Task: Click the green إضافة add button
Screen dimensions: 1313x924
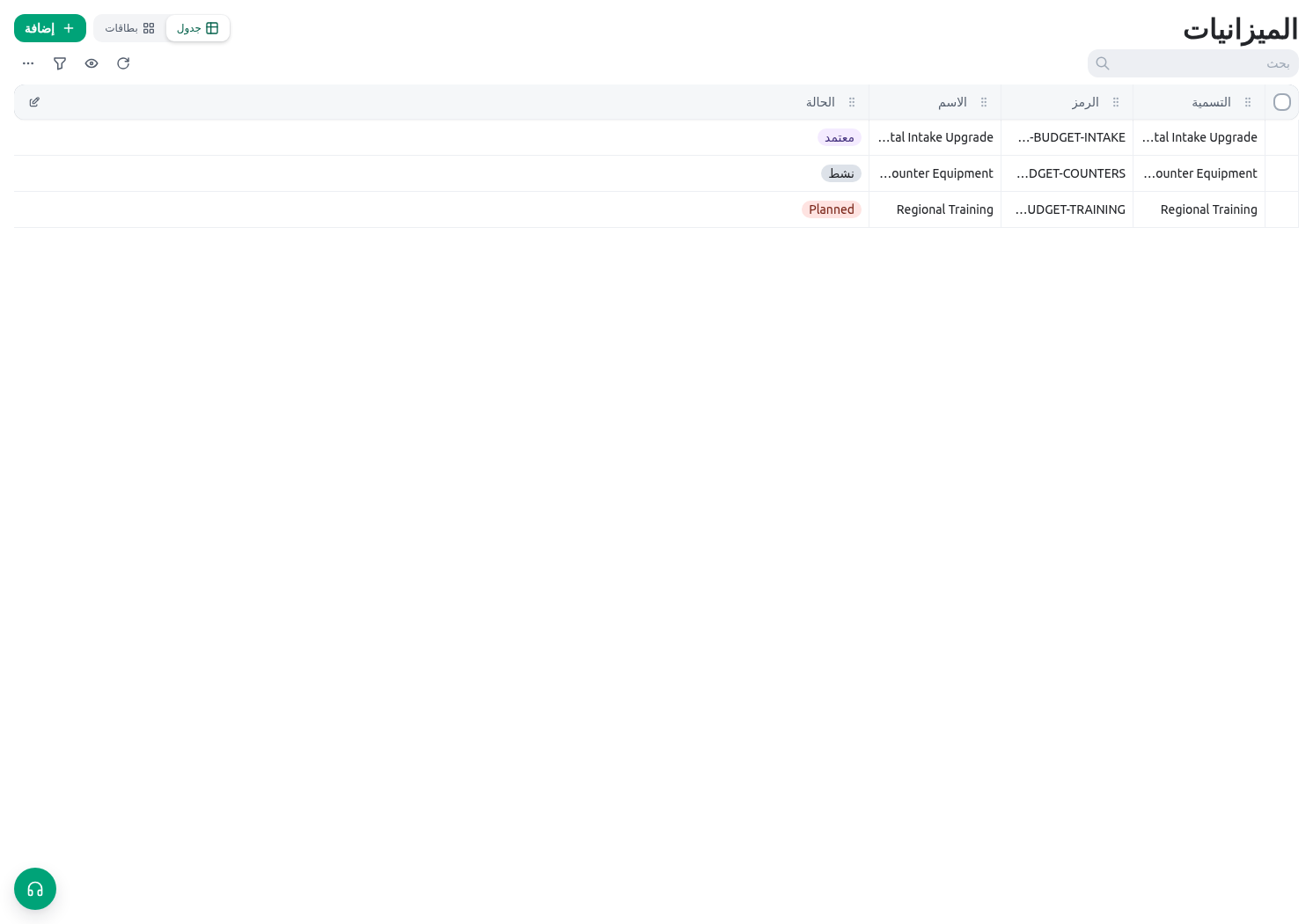Action: (50, 28)
